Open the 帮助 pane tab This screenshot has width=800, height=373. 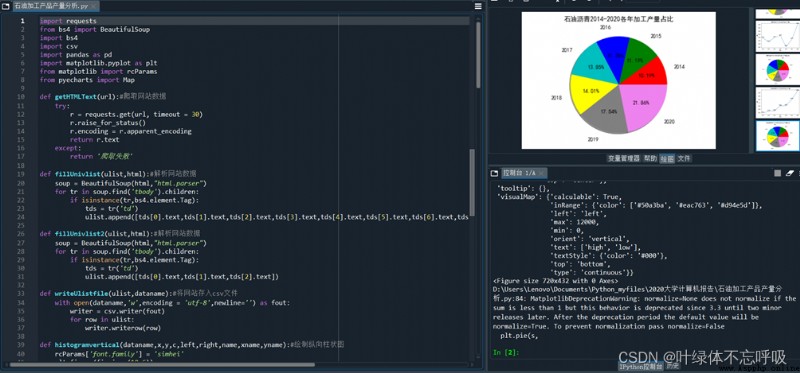pos(650,158)
